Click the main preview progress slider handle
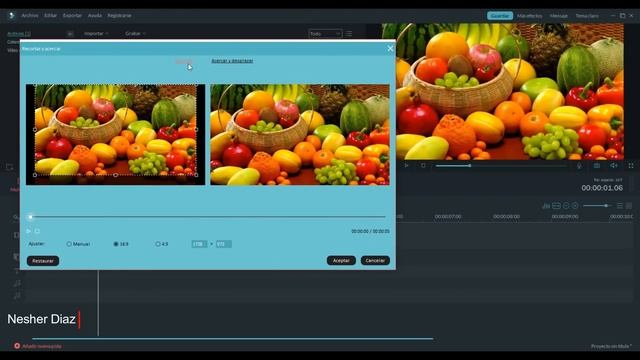The height and width of the screenshot is (360, 640). point(470,165)
